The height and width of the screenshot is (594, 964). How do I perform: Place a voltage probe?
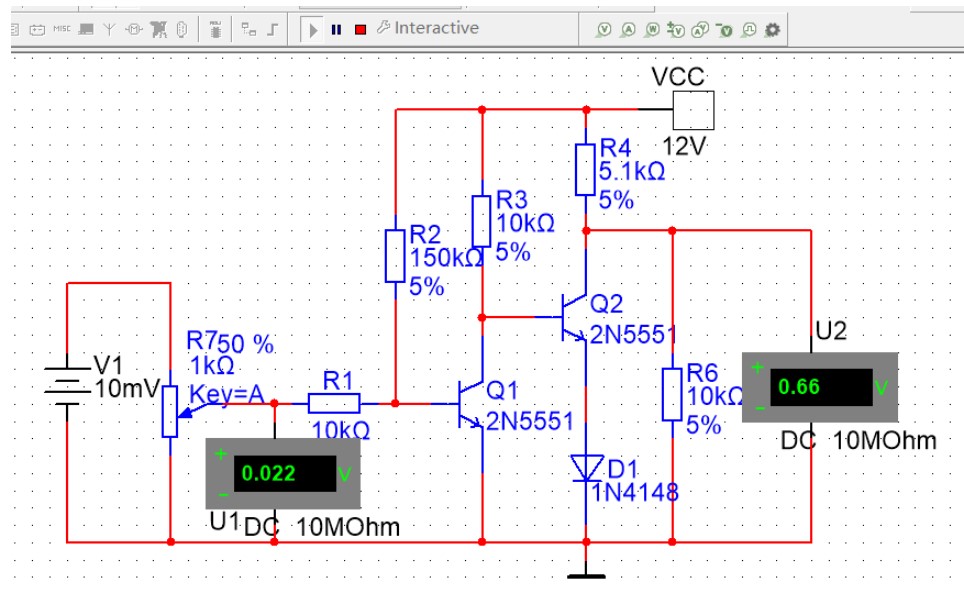coord(604,29)
